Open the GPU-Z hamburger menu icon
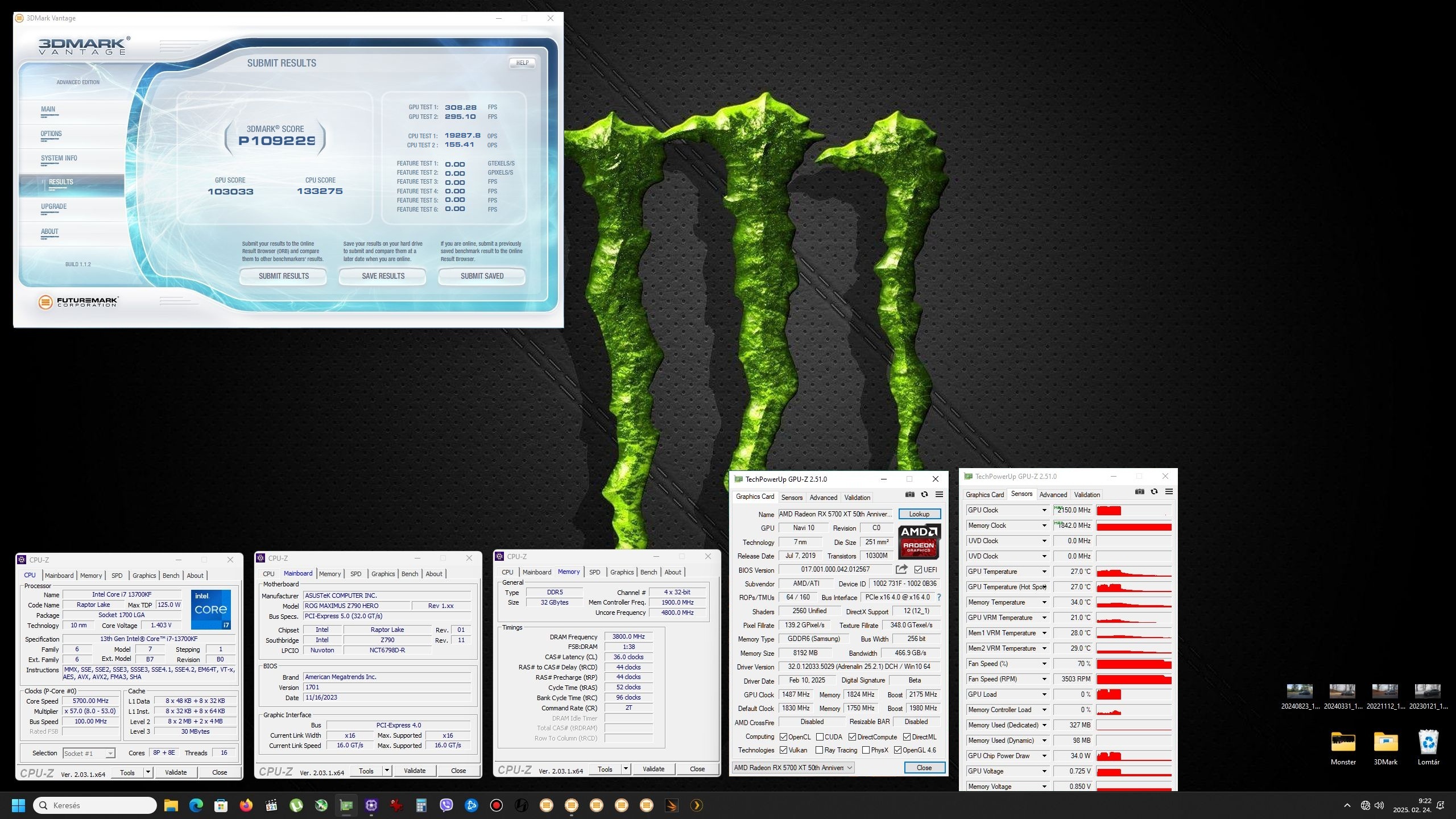The image size is (1456, 819). tap(939, 494)
